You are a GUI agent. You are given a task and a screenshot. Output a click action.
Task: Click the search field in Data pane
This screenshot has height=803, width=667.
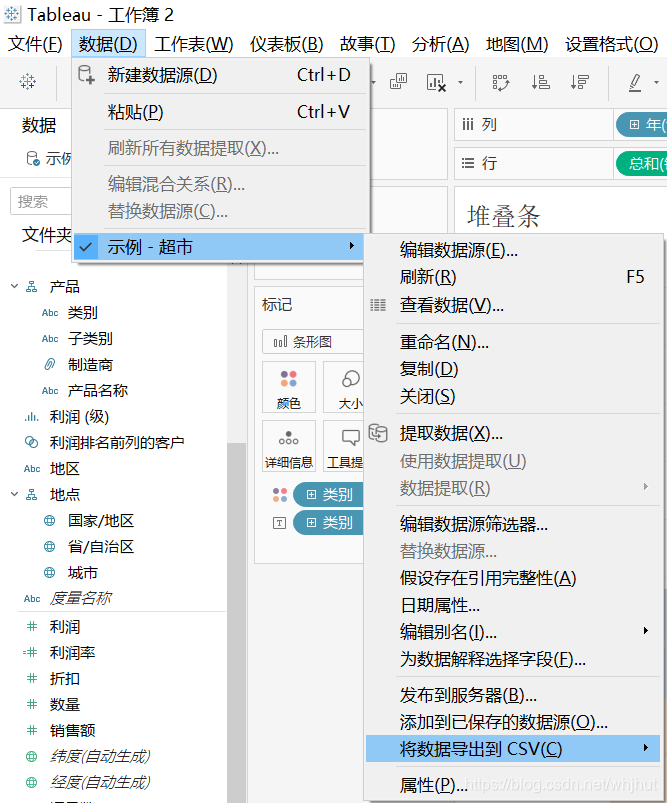pos(41,201)
